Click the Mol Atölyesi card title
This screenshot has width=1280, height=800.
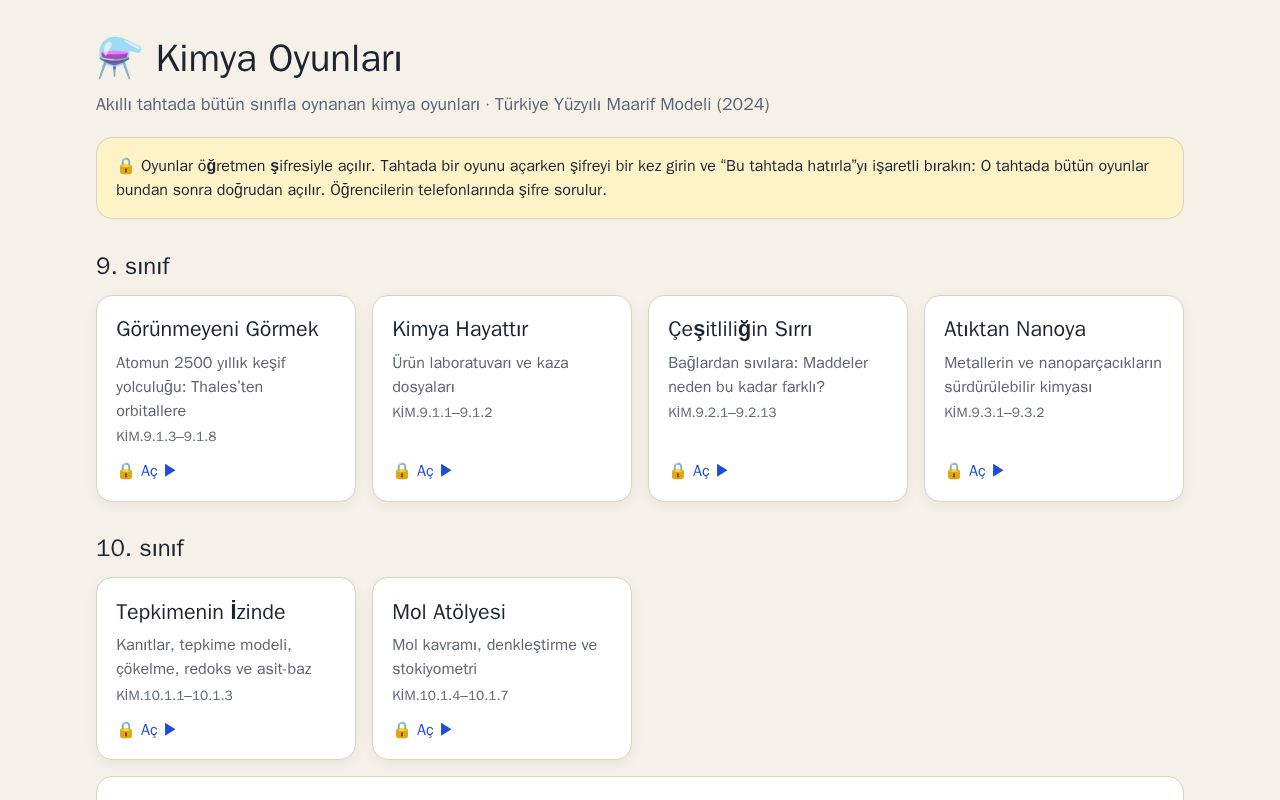coord(449,612)
